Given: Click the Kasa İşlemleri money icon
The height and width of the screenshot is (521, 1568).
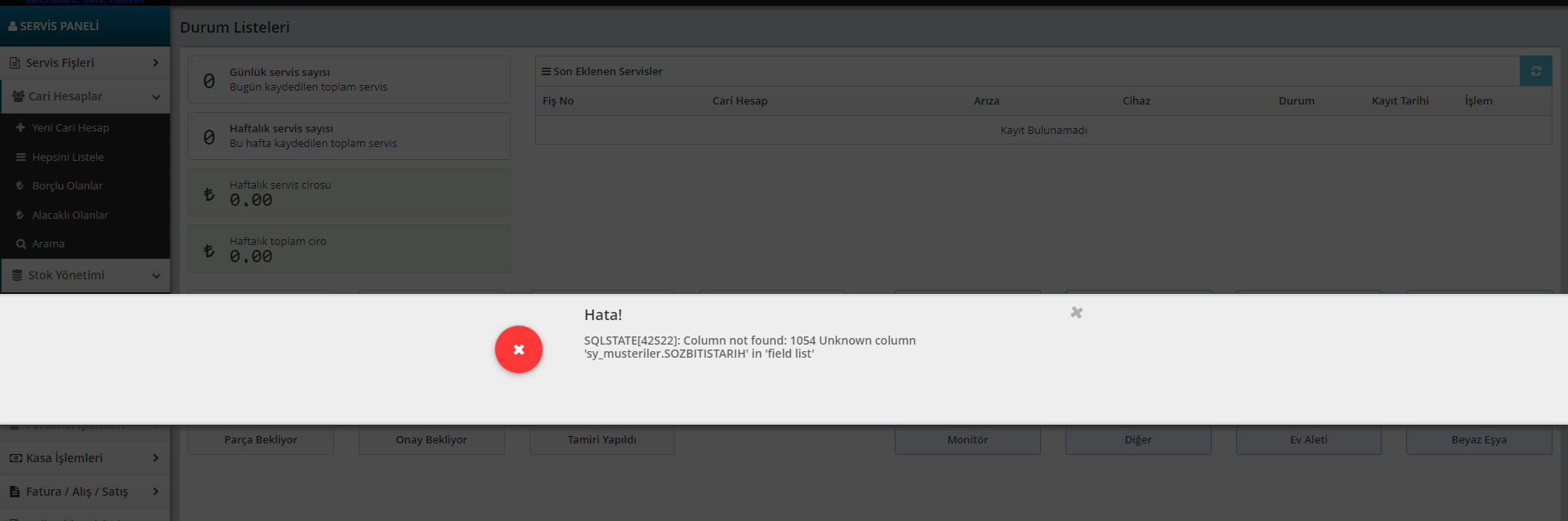Looking at the screenshot, I should coord(15,458).
